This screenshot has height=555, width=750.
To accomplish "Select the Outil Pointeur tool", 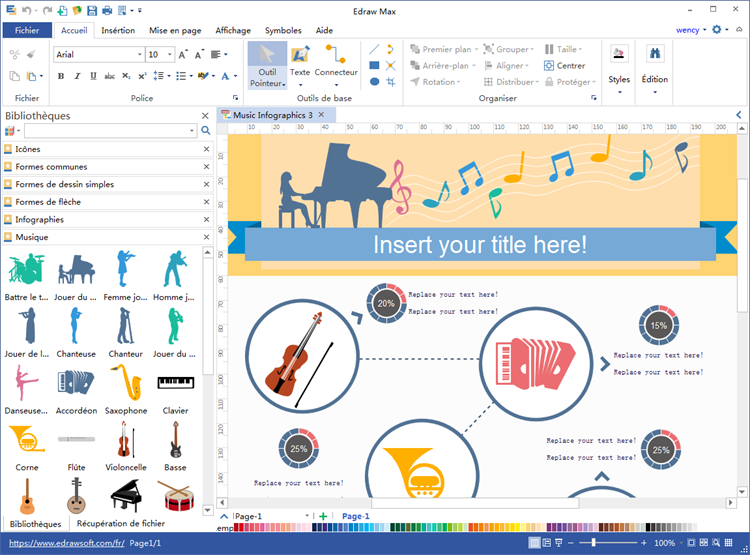I will click(267, 65).
